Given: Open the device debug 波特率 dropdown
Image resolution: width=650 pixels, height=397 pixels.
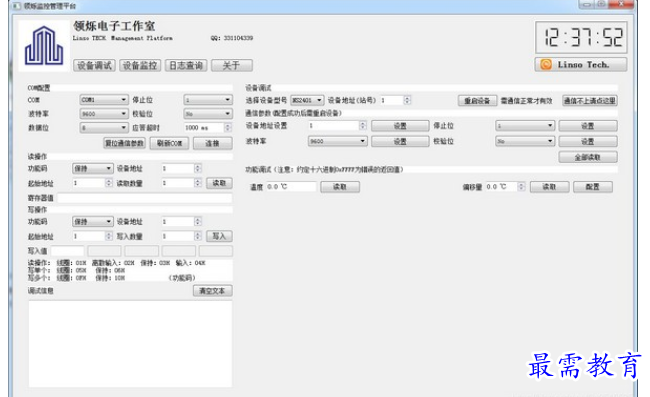Looking at the screenshot, I should point(337,141).
